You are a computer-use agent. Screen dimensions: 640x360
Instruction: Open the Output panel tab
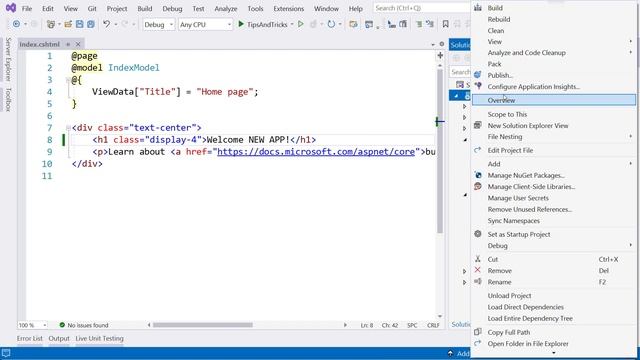coord(59,338)
